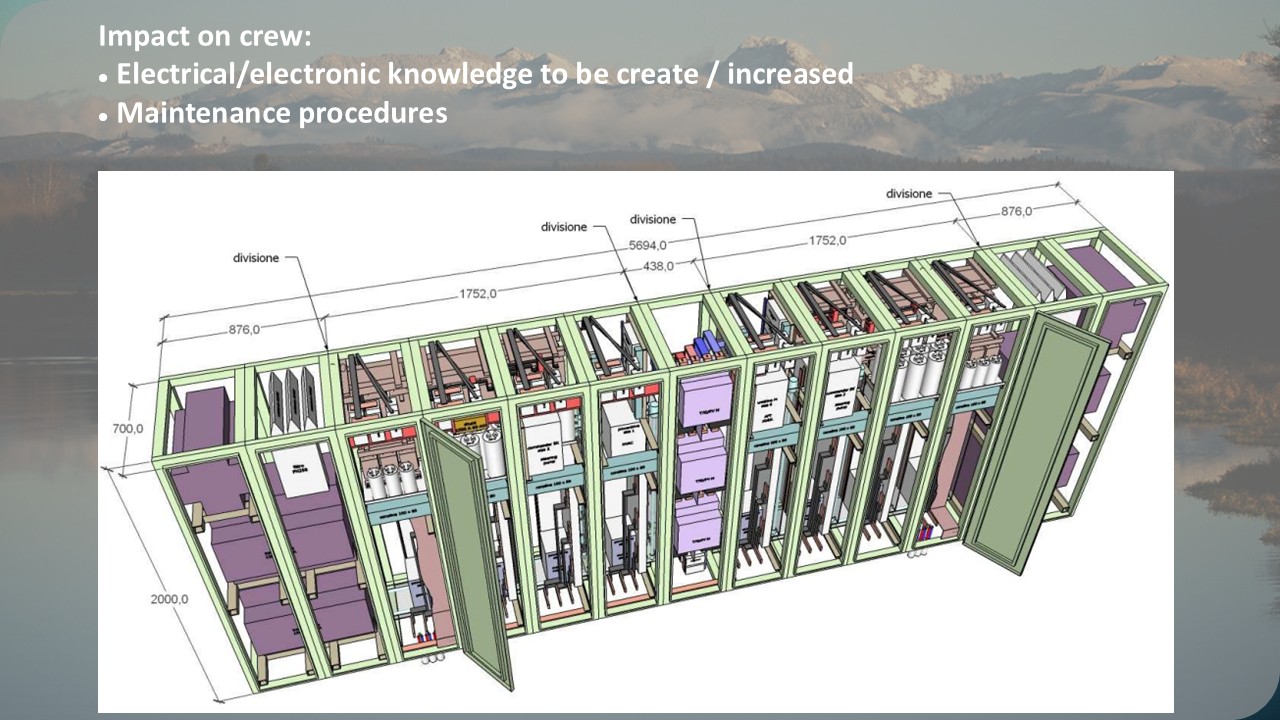This screenshot has width=1280, height=720.
Task: Click the 5694,0 overall length dimension
Action: tap(647, 243)
